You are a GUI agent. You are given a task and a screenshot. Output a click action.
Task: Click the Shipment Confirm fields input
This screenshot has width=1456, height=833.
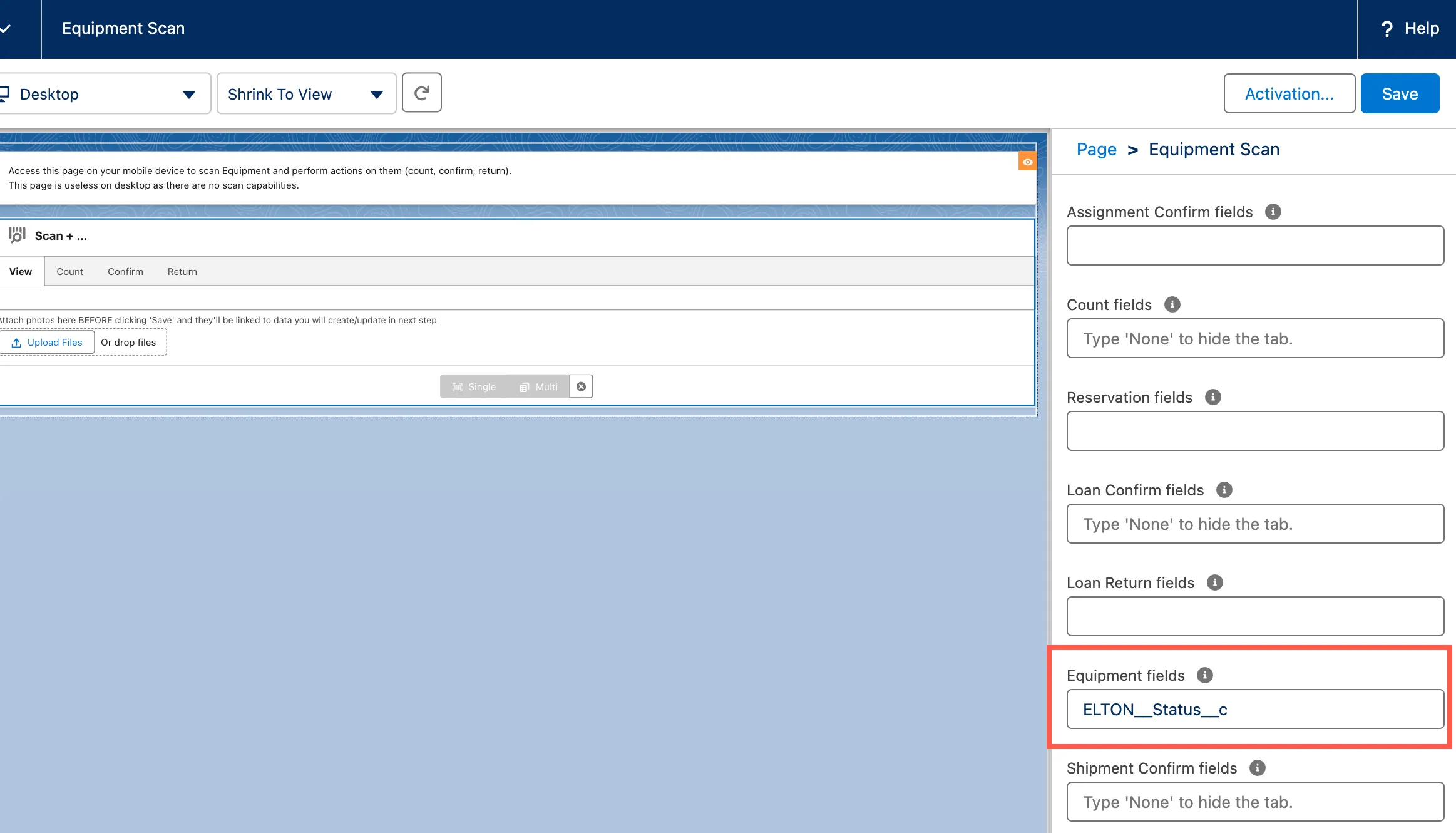pyautogui.click(x=1255, y=802)
